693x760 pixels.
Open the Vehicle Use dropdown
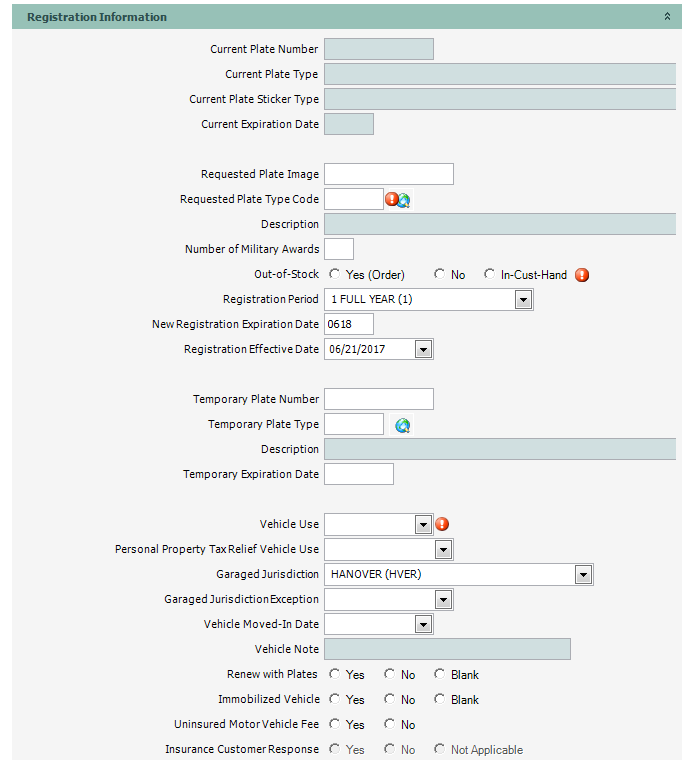point(423,524)
